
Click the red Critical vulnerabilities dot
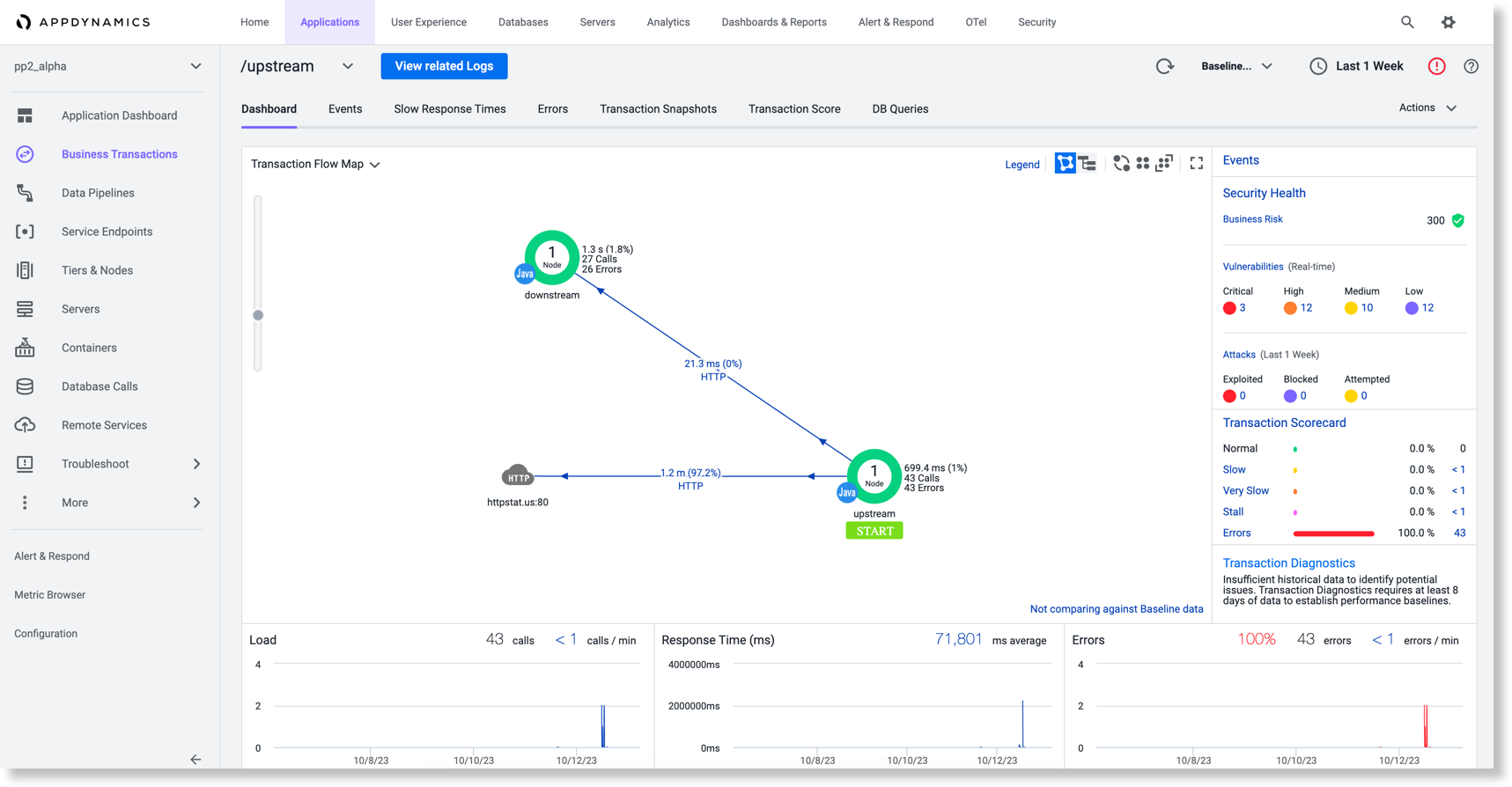pyautogui.click(x=1229, y=308)
